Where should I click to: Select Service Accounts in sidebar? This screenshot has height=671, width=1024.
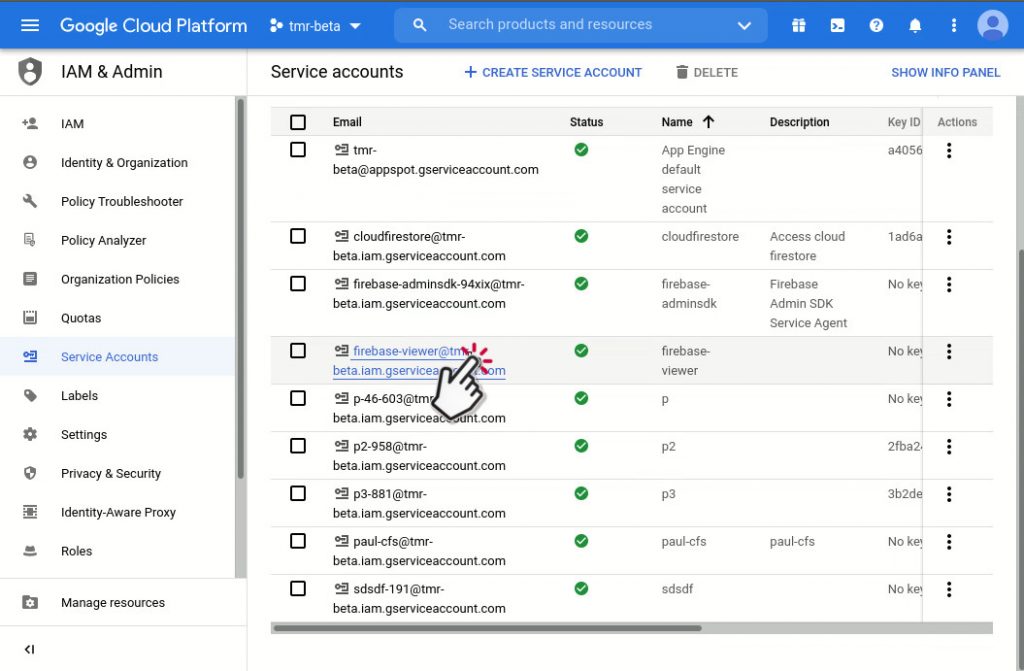click(118, 357)
